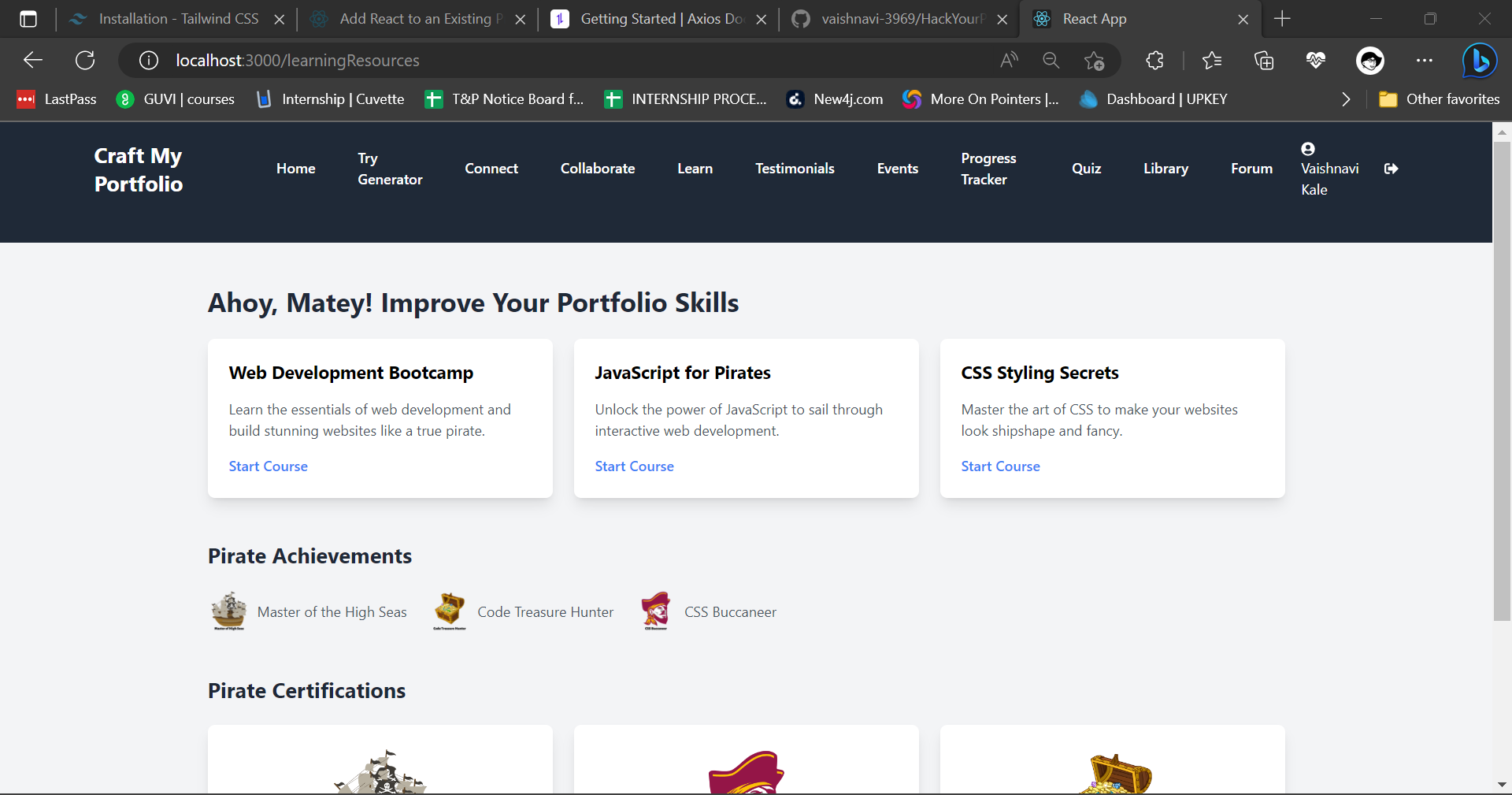Screen dimensions: 1512x795
Task: Click the zoom magnifier icon
Action: click(x=1051, y=60)
